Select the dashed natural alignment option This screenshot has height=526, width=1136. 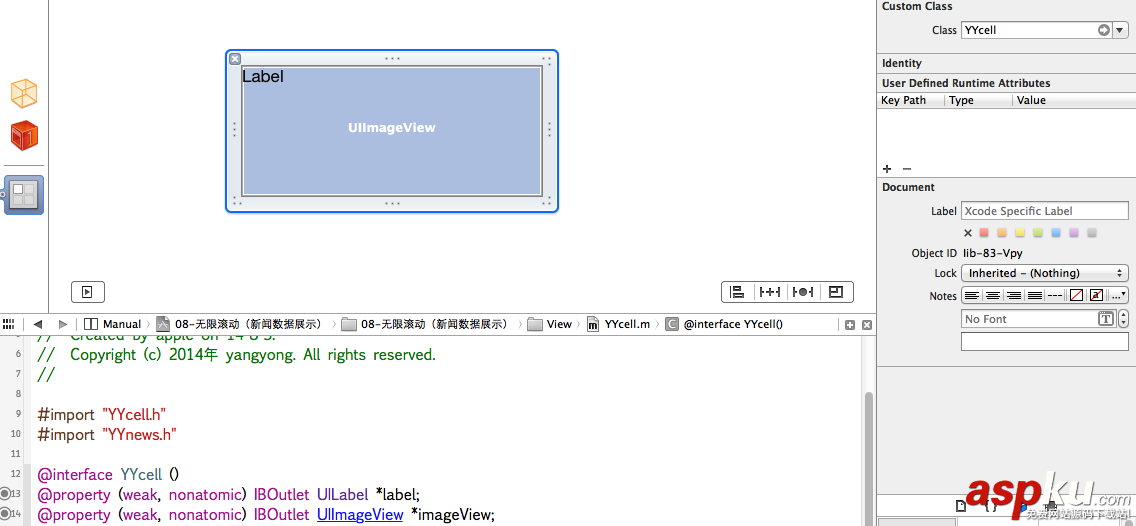coord(1055,295)
